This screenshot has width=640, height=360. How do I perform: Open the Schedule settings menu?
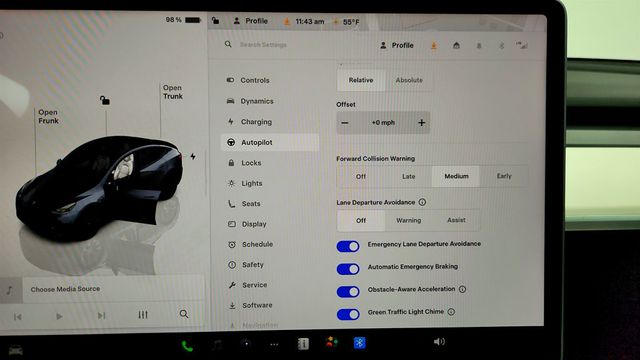(x=250, y=244)
